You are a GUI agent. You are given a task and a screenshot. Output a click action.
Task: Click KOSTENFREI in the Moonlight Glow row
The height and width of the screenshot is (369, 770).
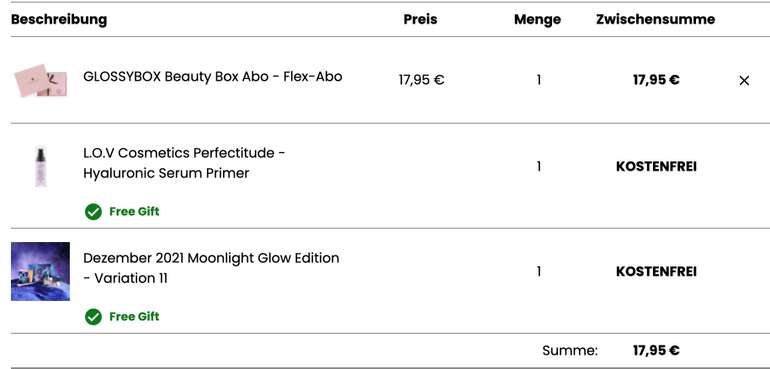click(656, 272)
